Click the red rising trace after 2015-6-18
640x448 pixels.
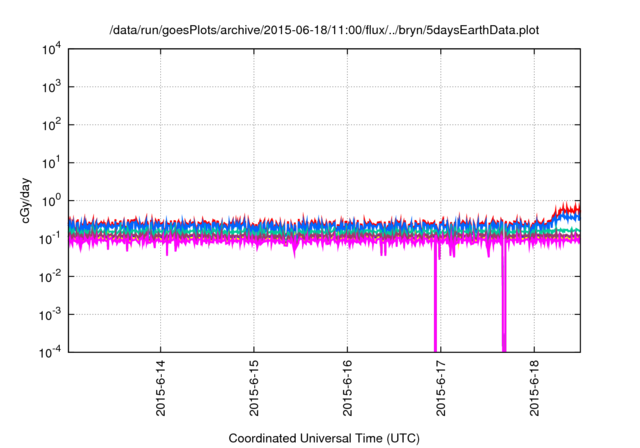[x=565, y=209]
